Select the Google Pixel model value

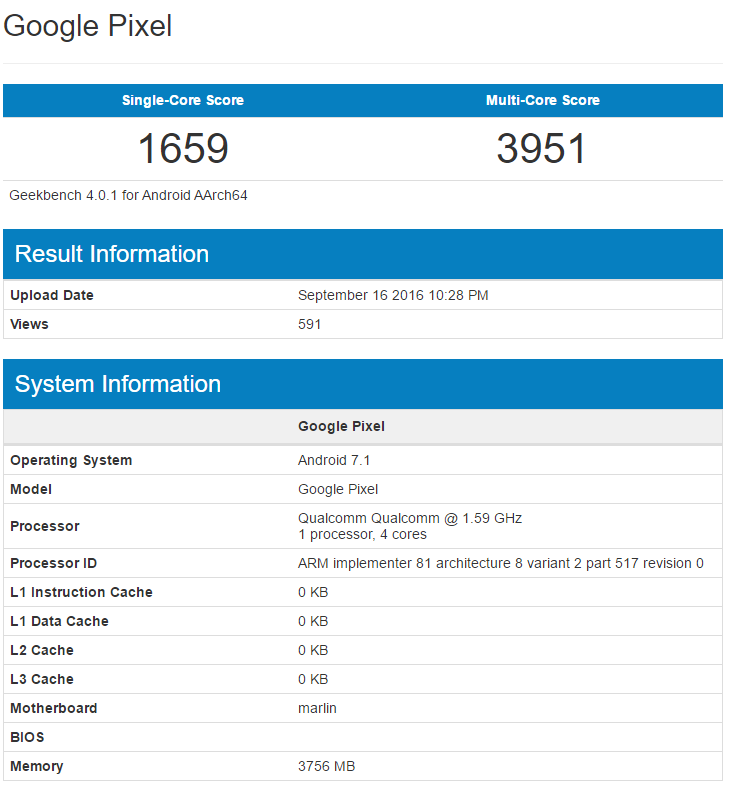pyautogui.click(x=338, y=489)
